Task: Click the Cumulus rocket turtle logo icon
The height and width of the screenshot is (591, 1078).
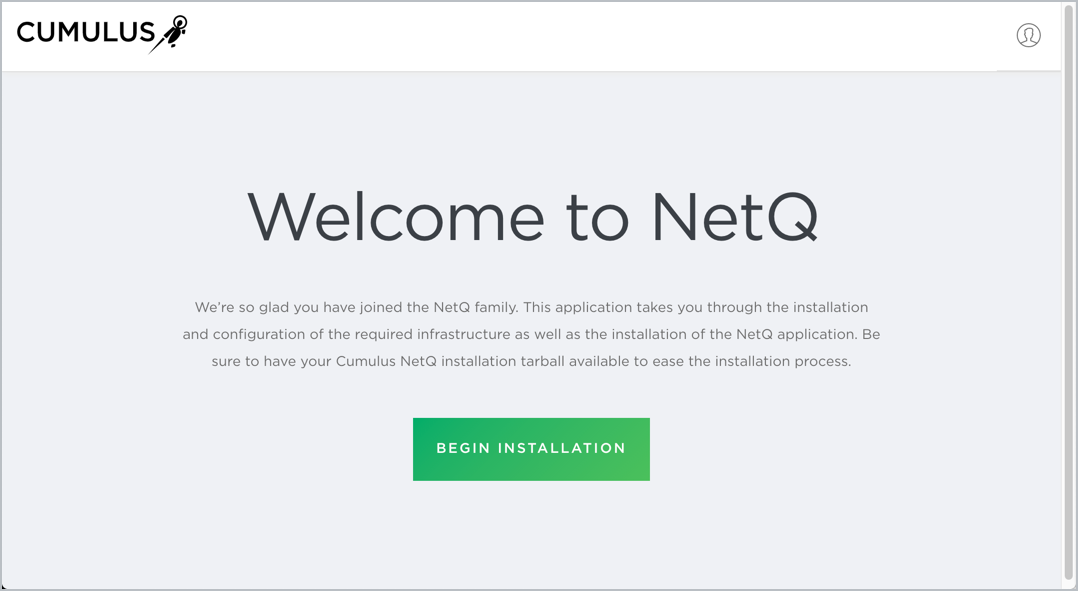Action: (x=169, y=33)
